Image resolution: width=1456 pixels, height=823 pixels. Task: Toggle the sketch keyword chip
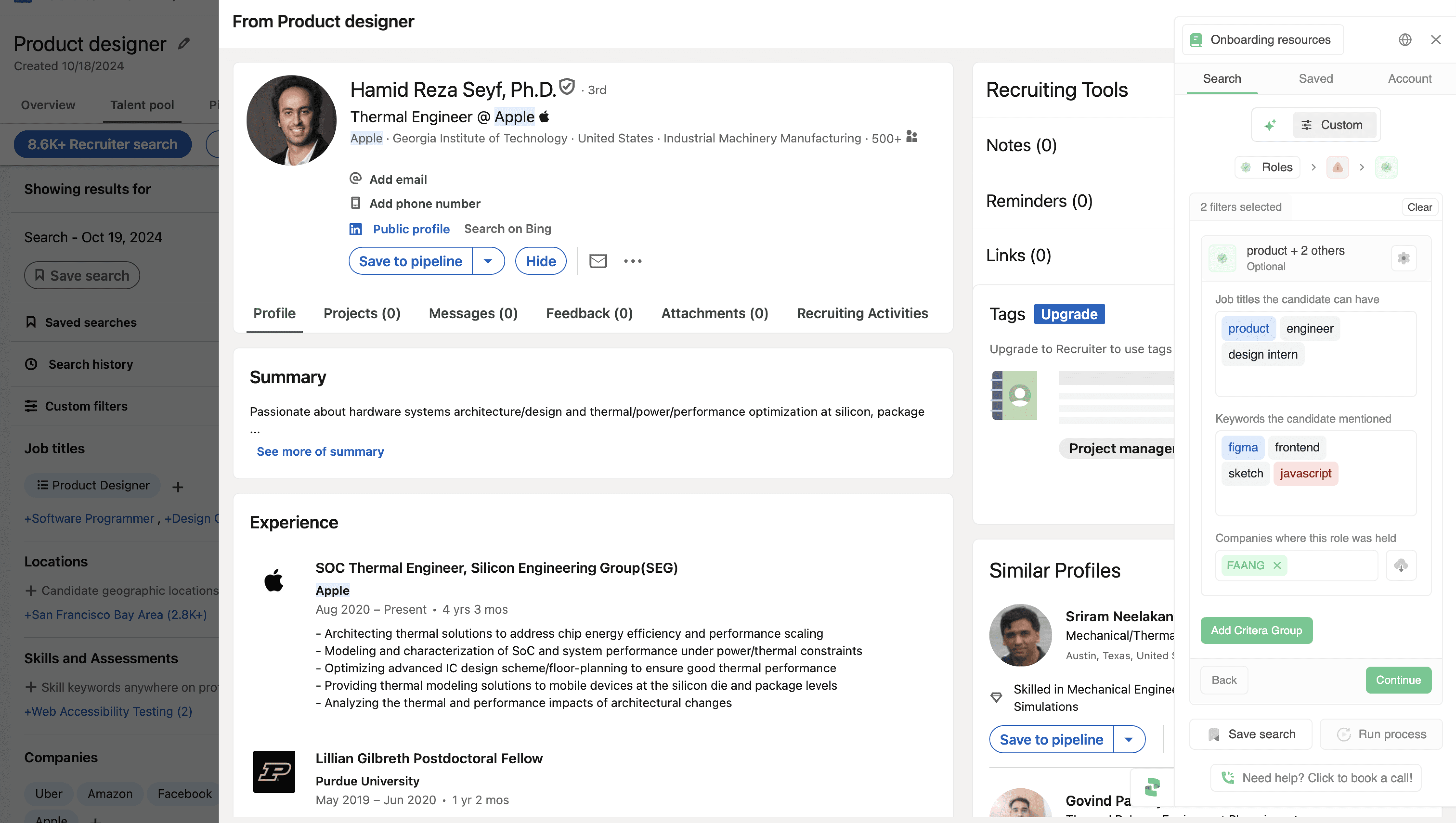(x=1245, y=473)
